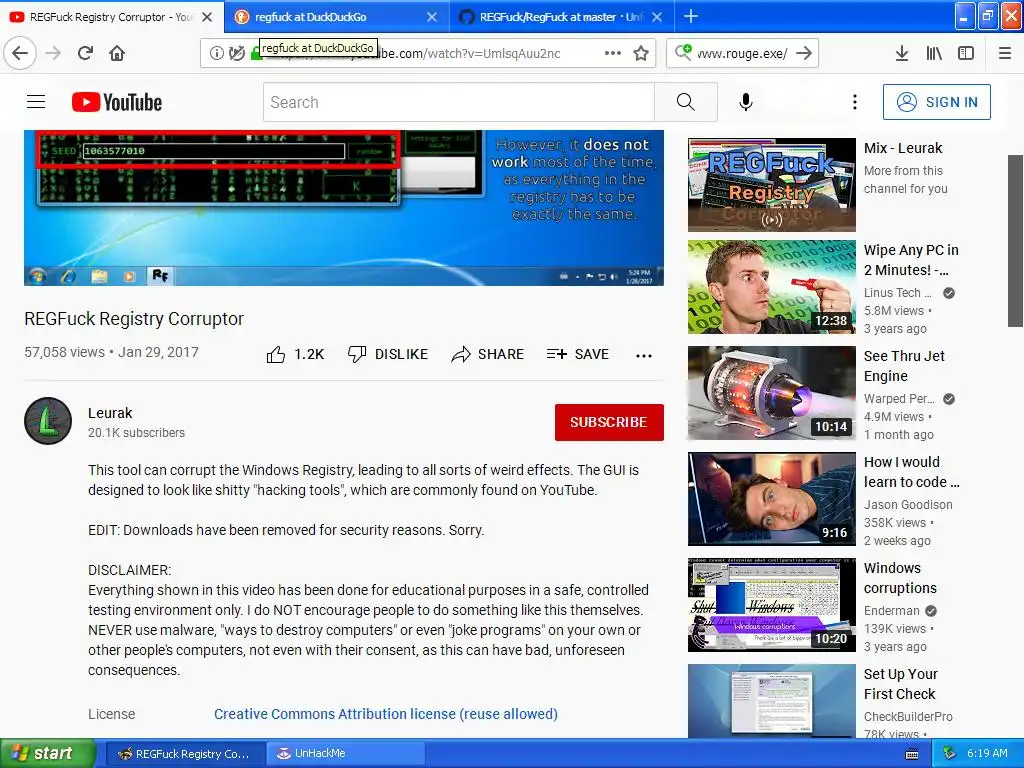The height and width of the screenshot is (768, 1024).
Task: Select the REGFuck Registry Corruptor YouTube tab
Action: click(x=111, y=17)
